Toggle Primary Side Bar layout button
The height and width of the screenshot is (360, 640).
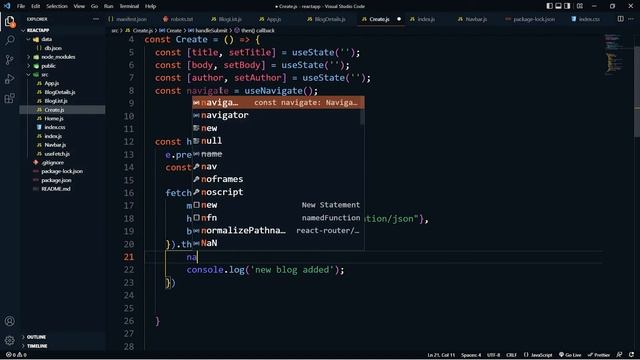549,6
